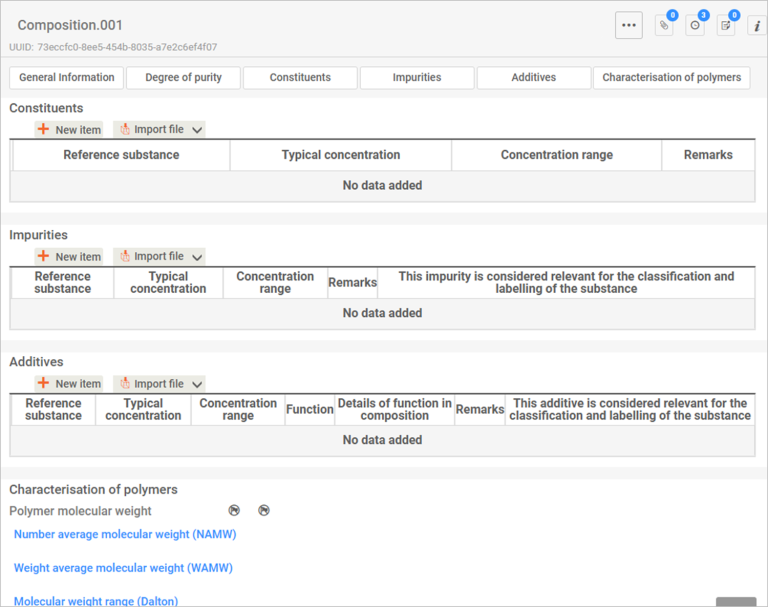Click Impurities table Remarks header
768x607 pixels.
point(352,283)
